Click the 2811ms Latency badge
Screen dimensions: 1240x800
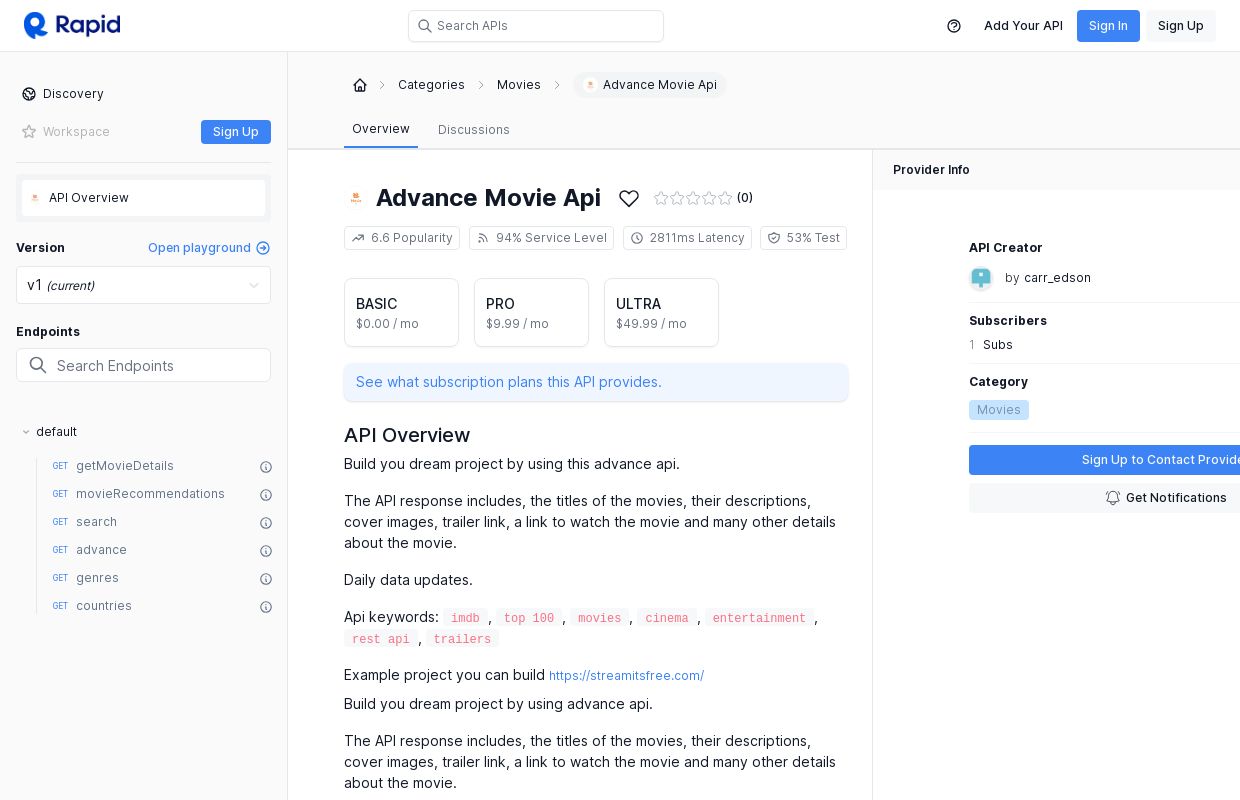point(687,238)
